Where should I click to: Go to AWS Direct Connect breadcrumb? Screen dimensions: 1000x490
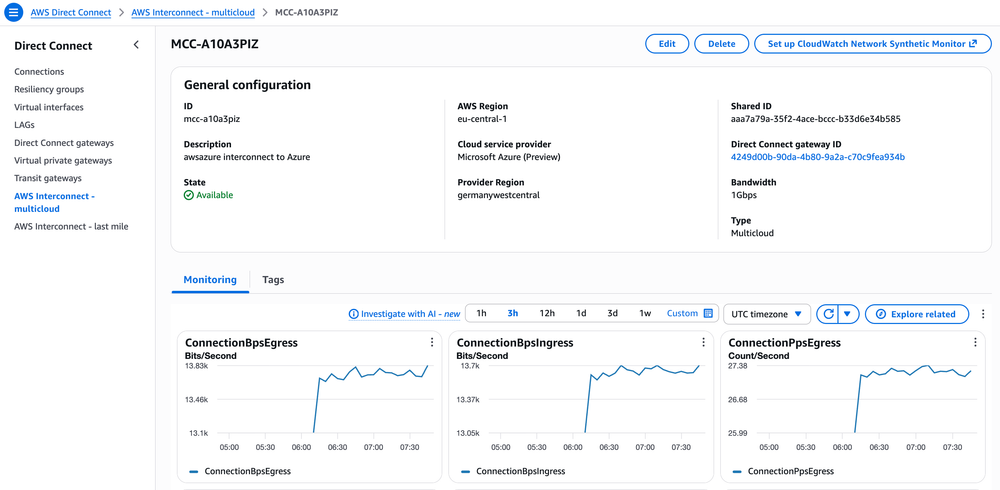click(71, 13)
